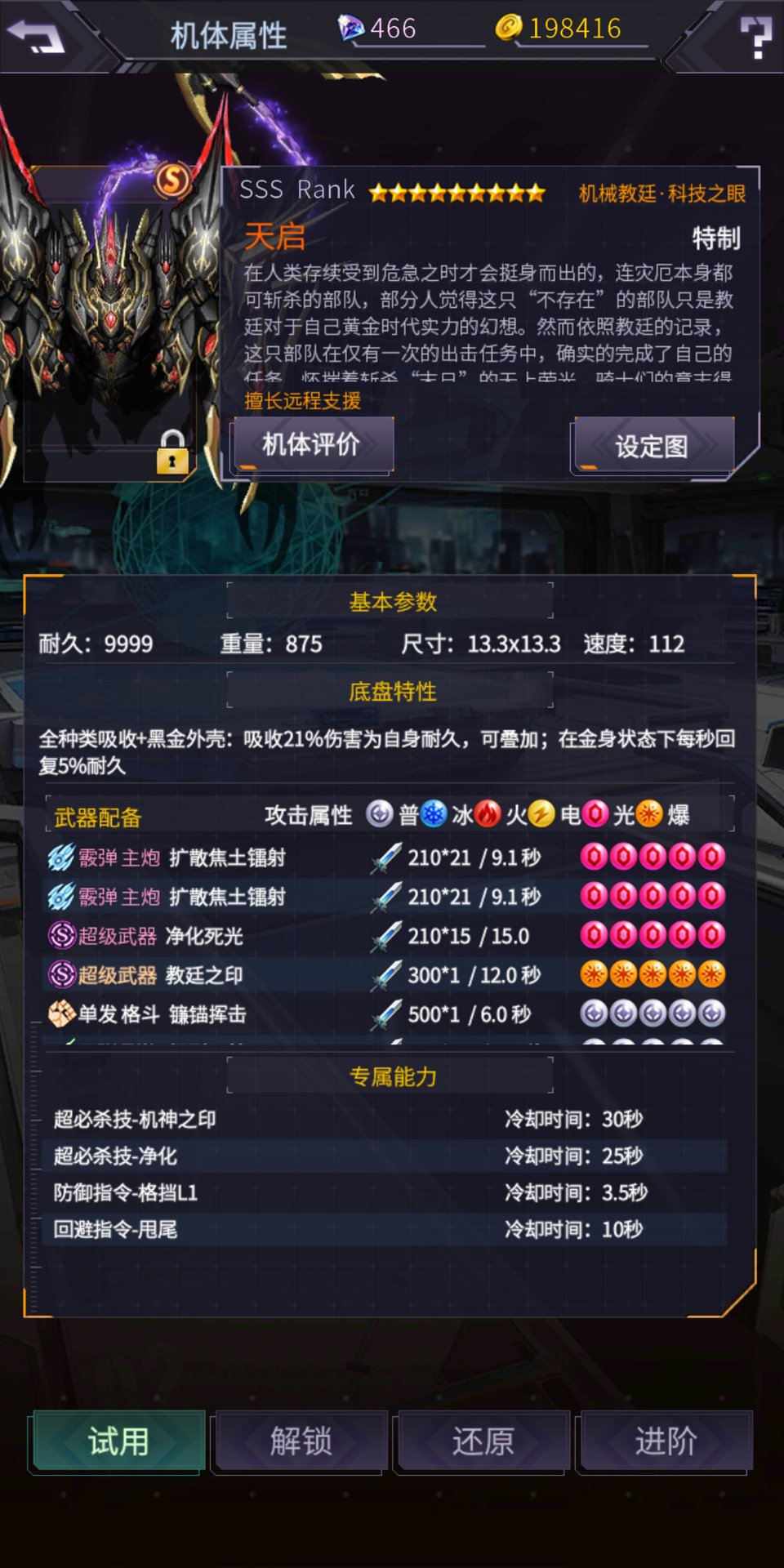Image resolution: width=784 pixels, height=1568 pixels.
Task: Tap the 试用 trial button
Action: [118, 1442]
